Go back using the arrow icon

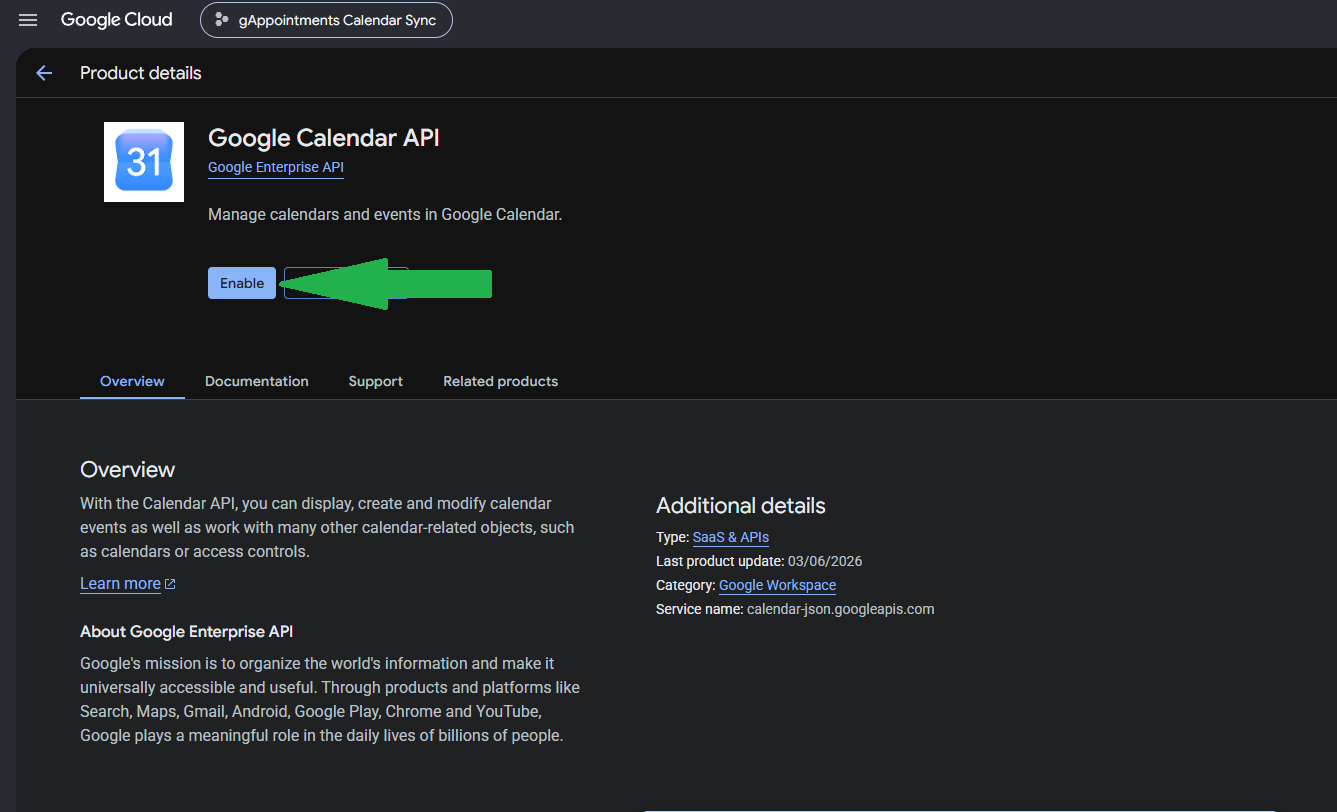44,73
